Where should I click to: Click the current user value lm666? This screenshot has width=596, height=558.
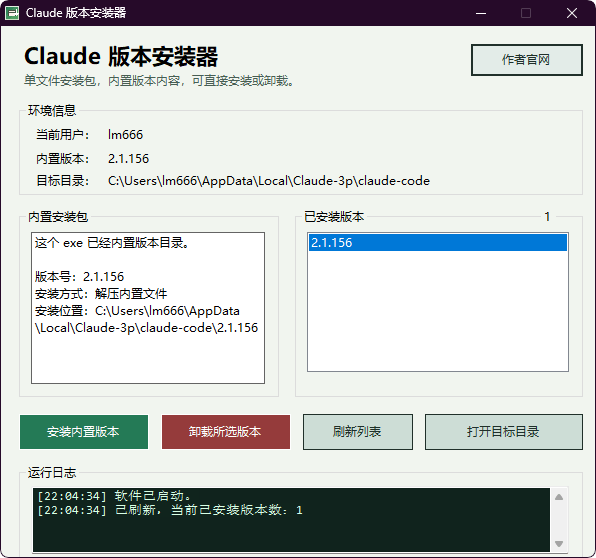point(125,135)
